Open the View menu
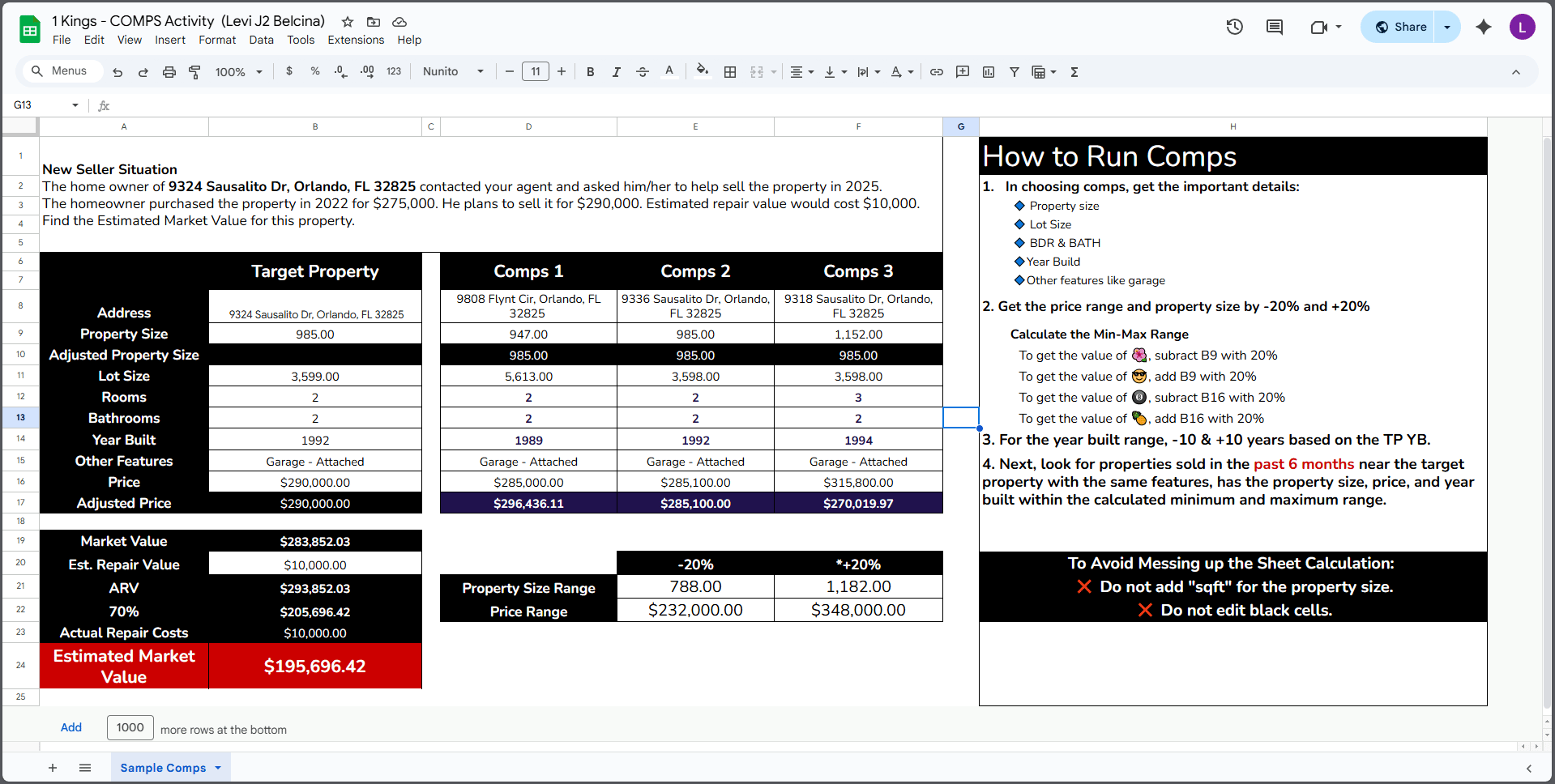 click(x=130, y=40)
